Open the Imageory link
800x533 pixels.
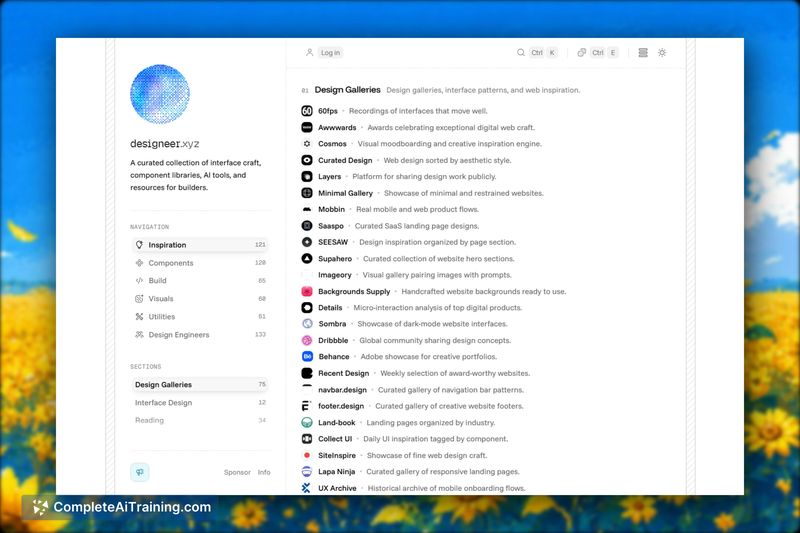335,275
